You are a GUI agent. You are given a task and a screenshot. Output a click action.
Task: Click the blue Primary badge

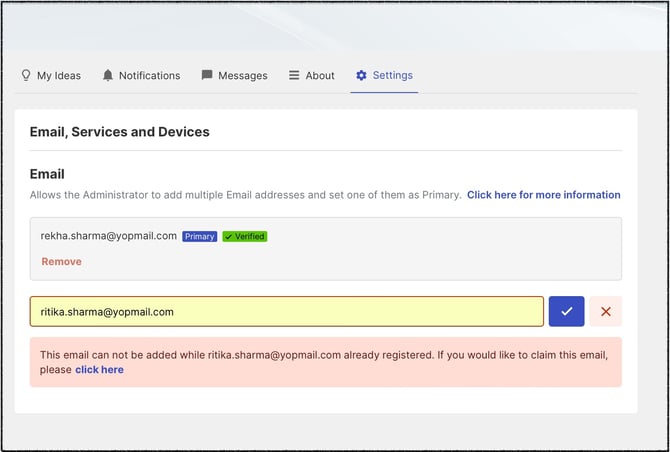200,236
